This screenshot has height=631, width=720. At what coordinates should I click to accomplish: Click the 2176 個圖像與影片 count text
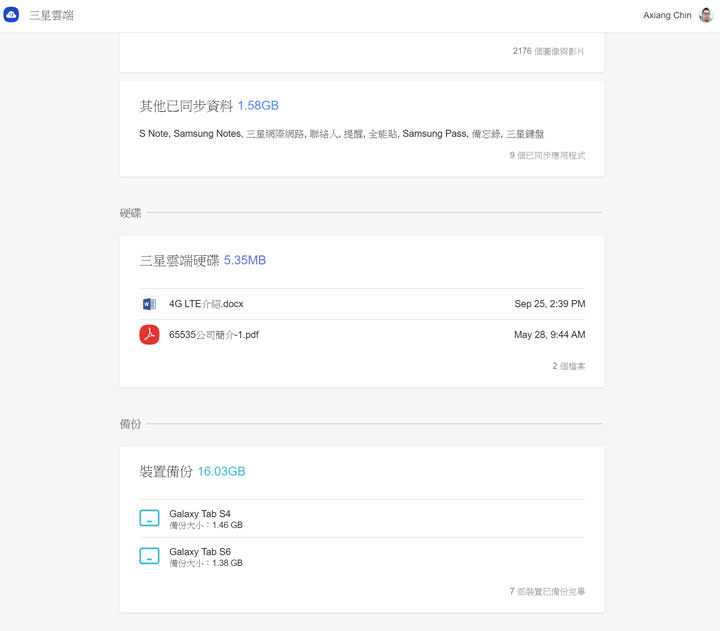click(548, 51)
